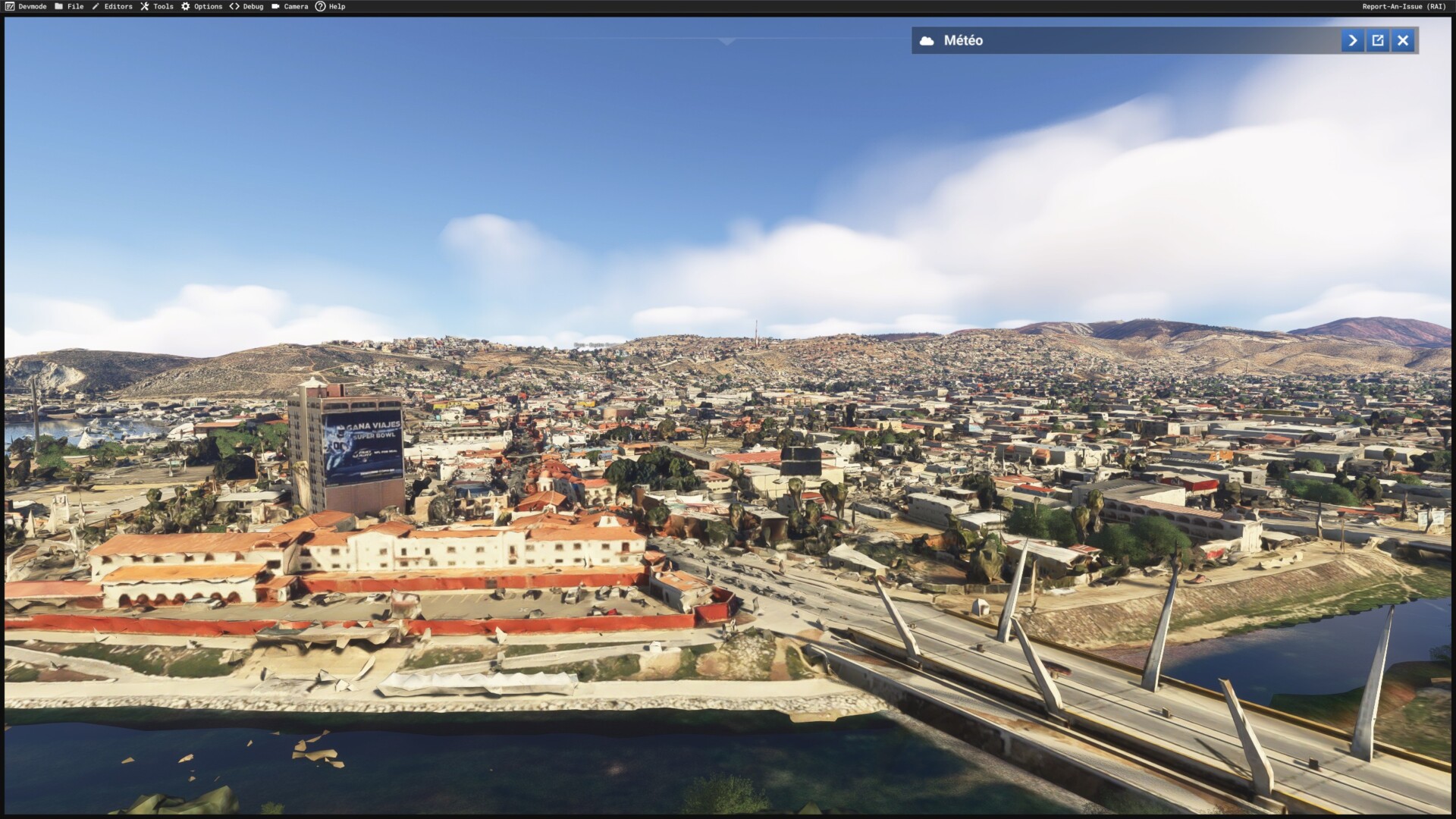Click the gear icon for Options

(x=185, y=6)
